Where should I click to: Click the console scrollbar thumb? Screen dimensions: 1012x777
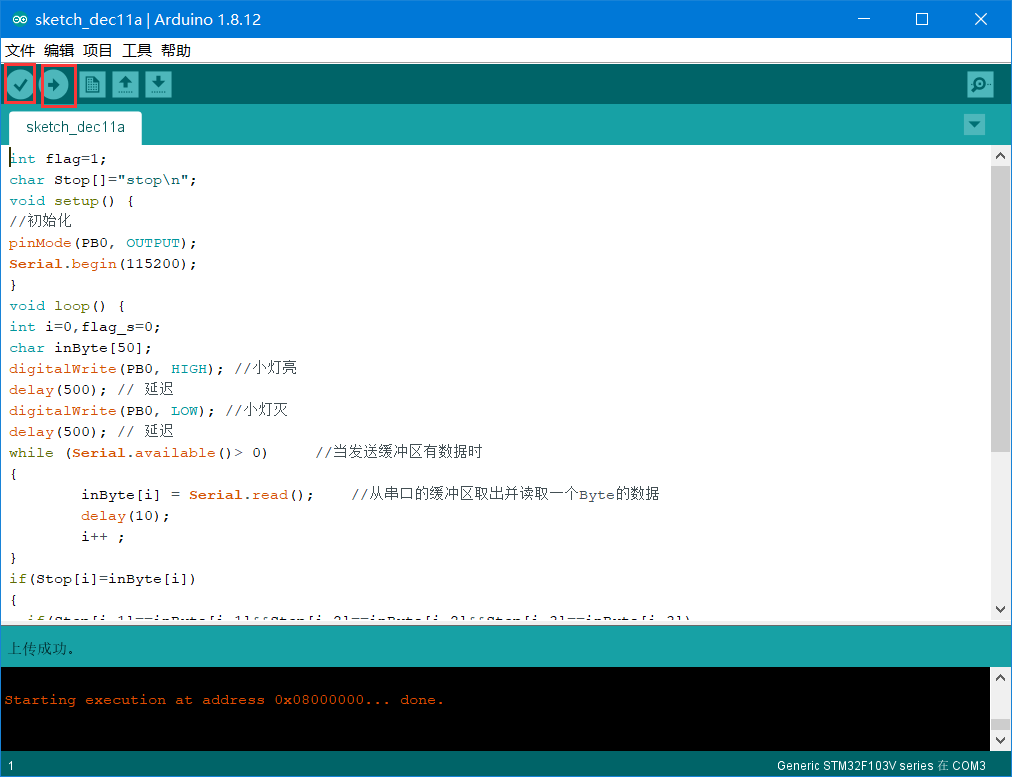(x=1000, y=724)
